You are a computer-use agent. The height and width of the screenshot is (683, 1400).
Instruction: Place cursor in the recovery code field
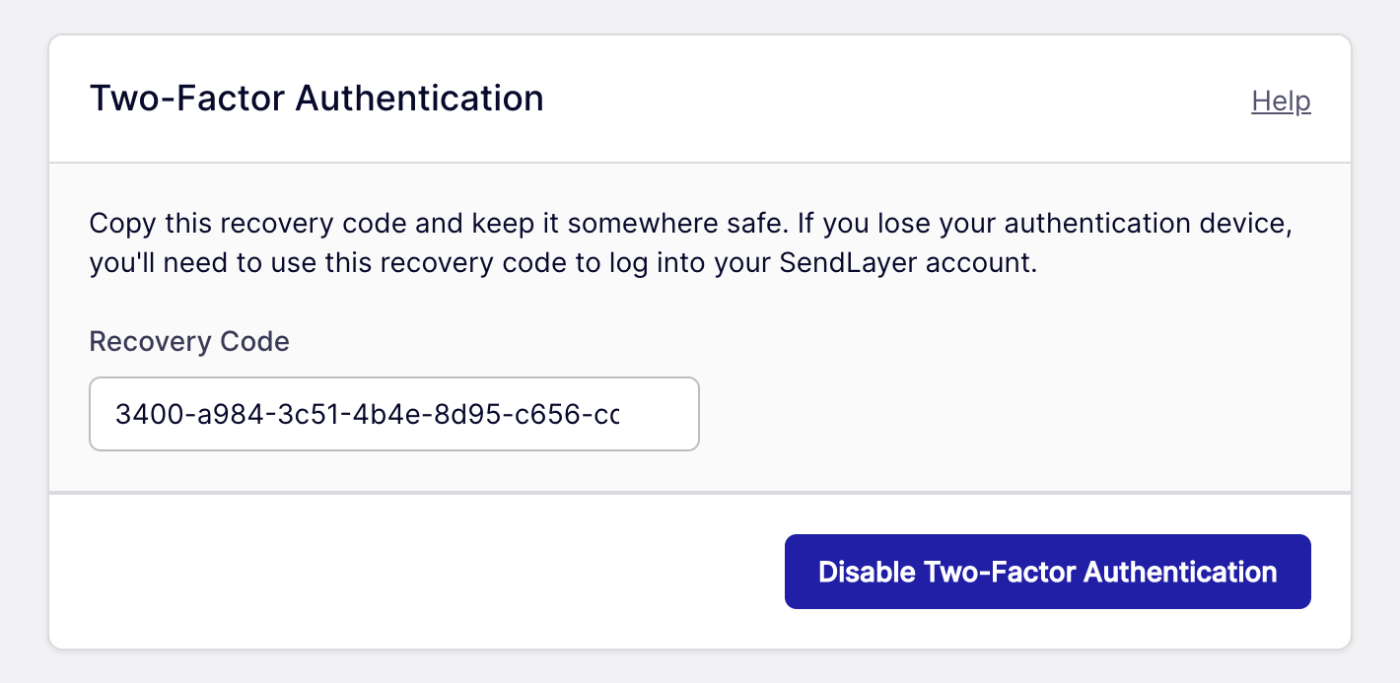[x=393, y=413]
